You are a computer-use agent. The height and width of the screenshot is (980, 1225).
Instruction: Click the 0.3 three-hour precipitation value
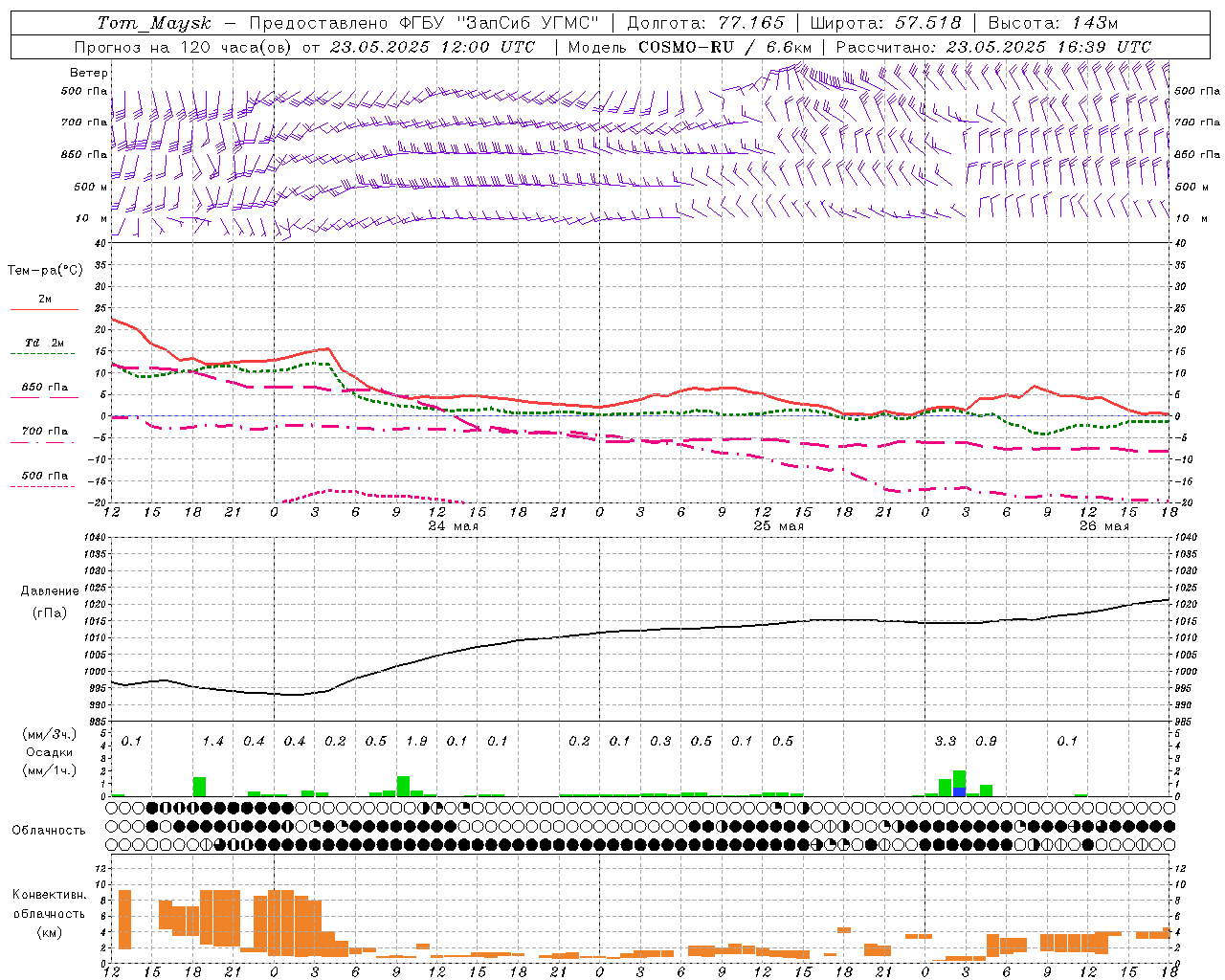660,742
